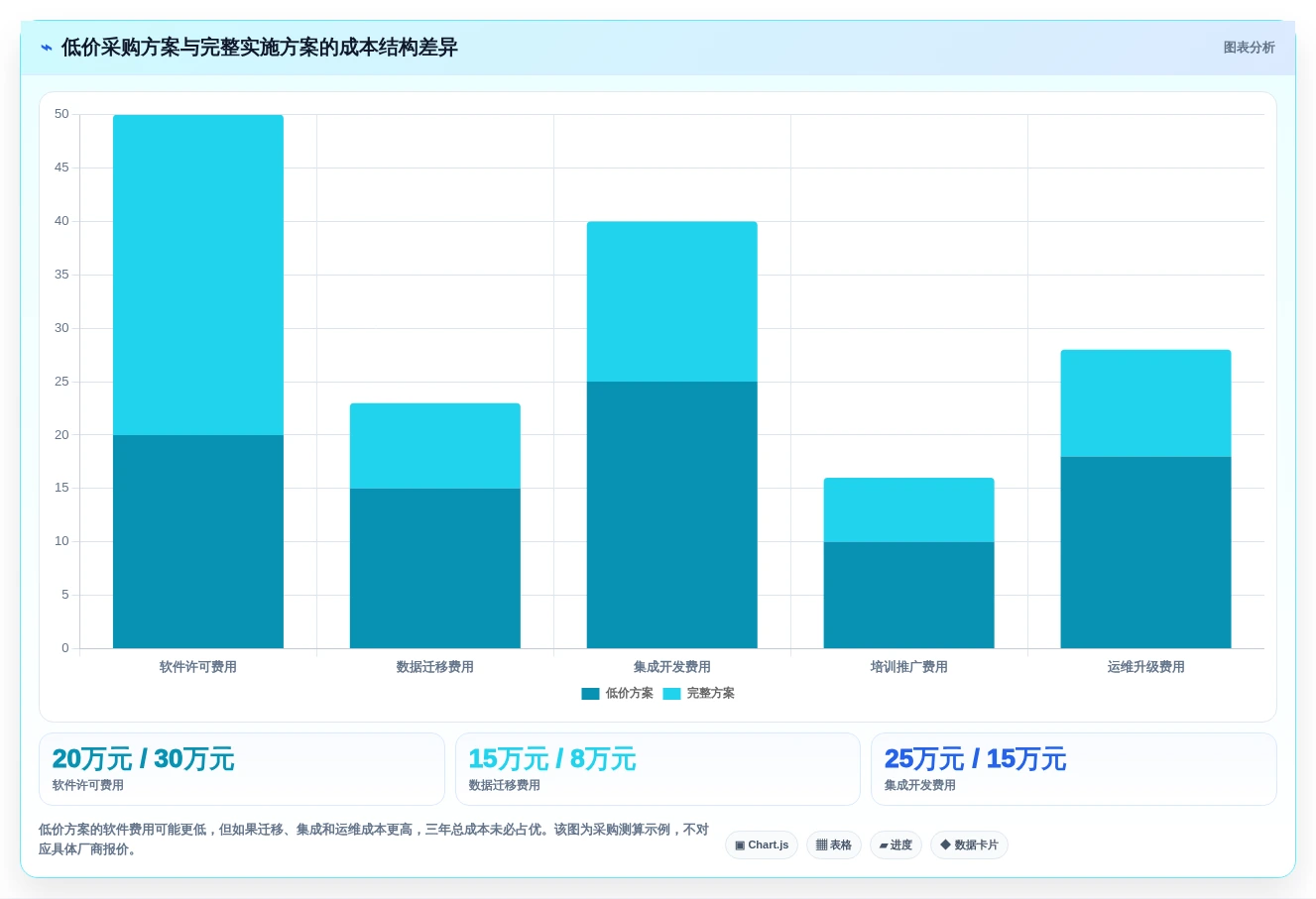The width and height of the screenshot is (1316, 899).
Task: Click the light cyan 完整方案 legend swatch
Action: click(671, 694)
